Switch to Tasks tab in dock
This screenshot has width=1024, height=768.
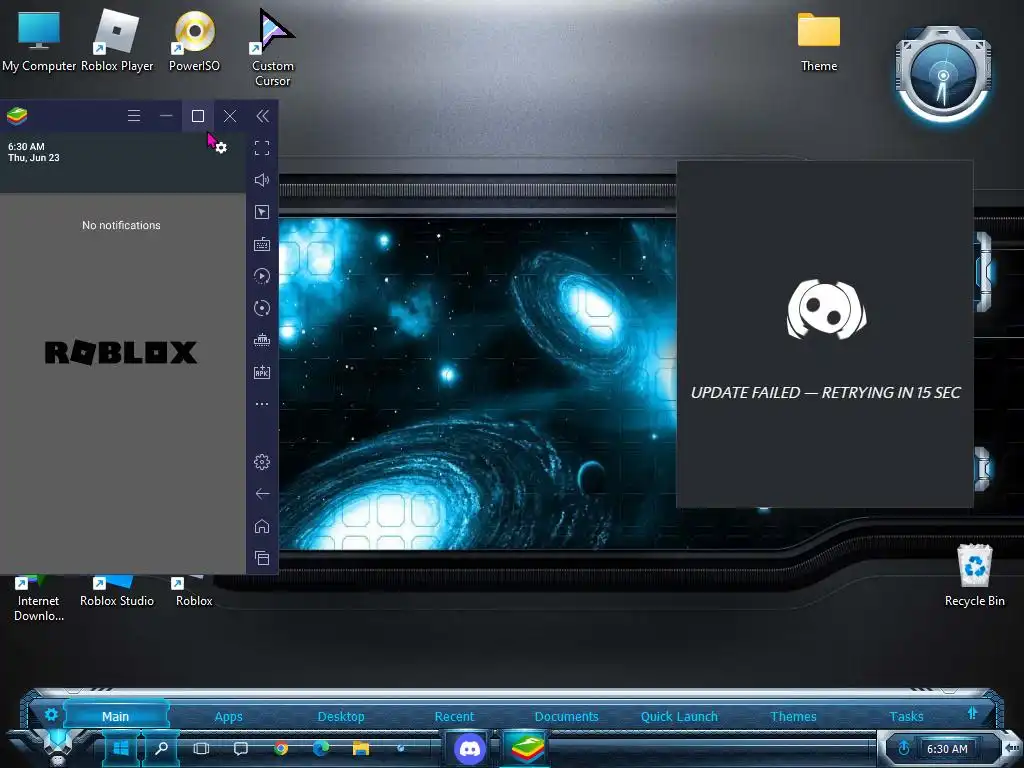pos(906,716)
